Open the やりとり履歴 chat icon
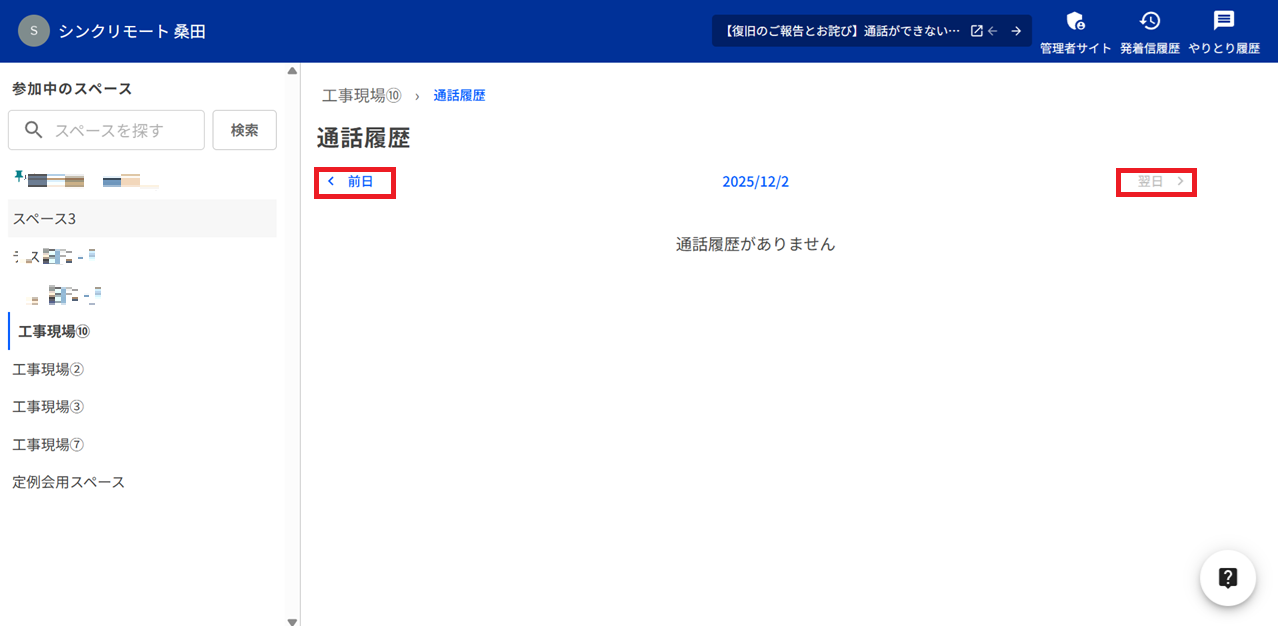The image size is (1278, 626). coord(1223,20)
